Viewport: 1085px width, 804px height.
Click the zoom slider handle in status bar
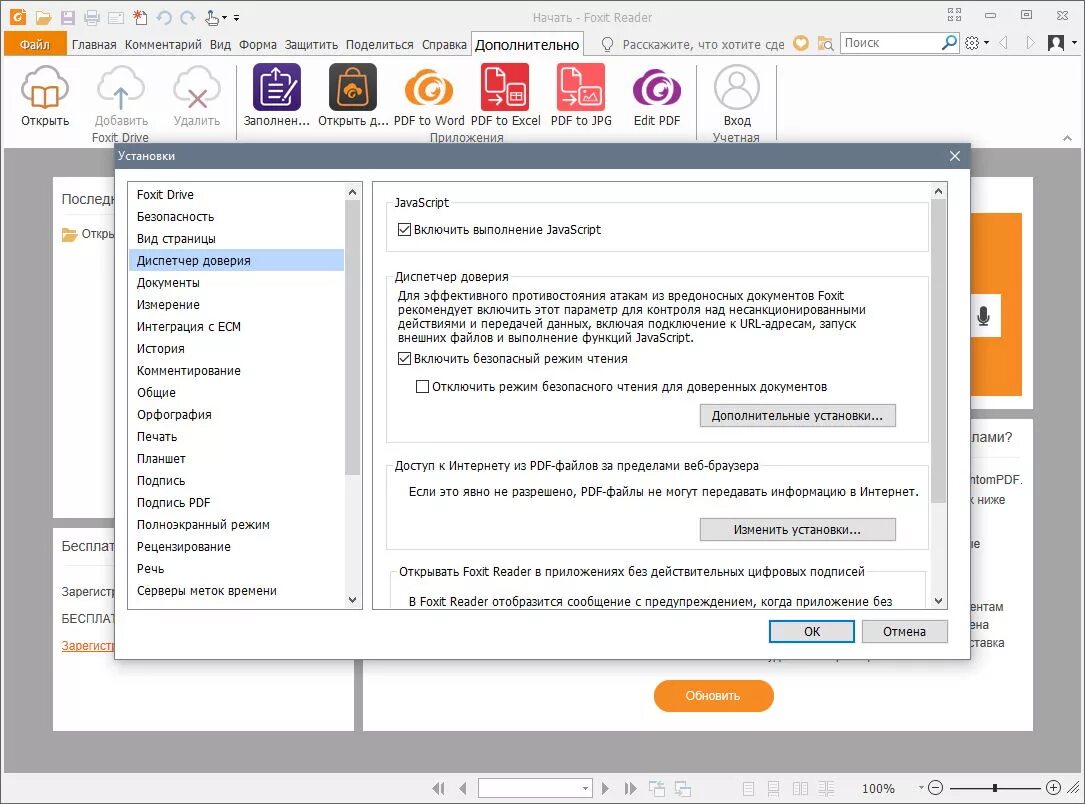tap(995, 787)
